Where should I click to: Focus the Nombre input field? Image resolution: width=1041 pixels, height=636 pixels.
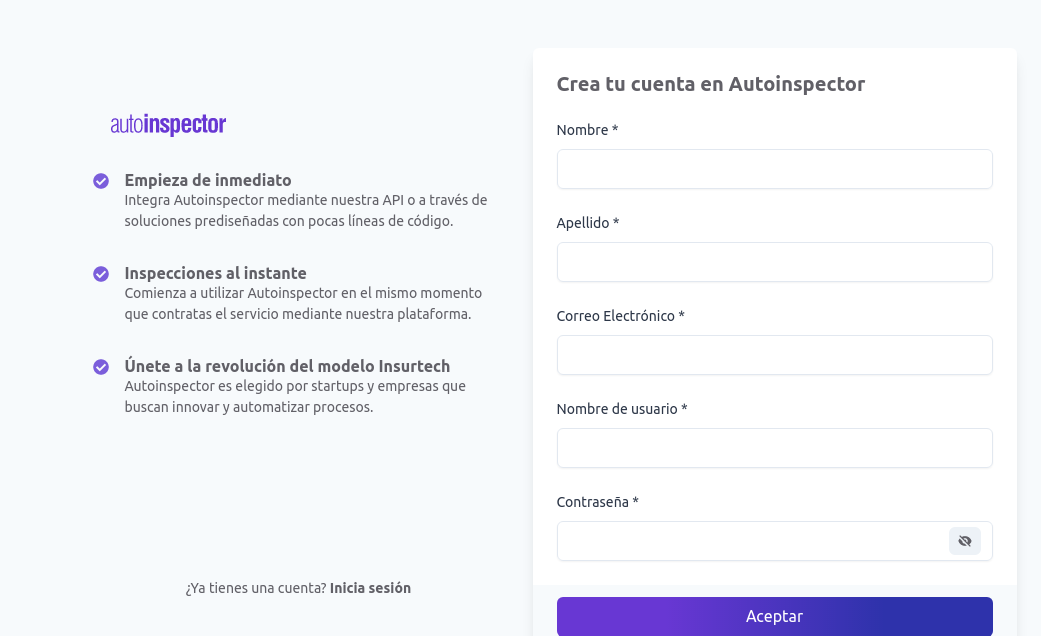[775, 169]
